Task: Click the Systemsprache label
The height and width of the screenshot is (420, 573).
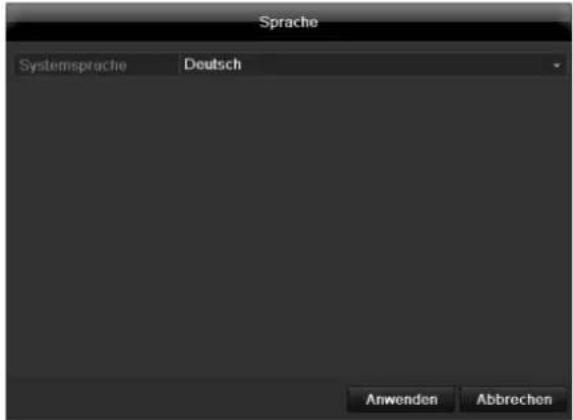Action: (x=73, y=65)
